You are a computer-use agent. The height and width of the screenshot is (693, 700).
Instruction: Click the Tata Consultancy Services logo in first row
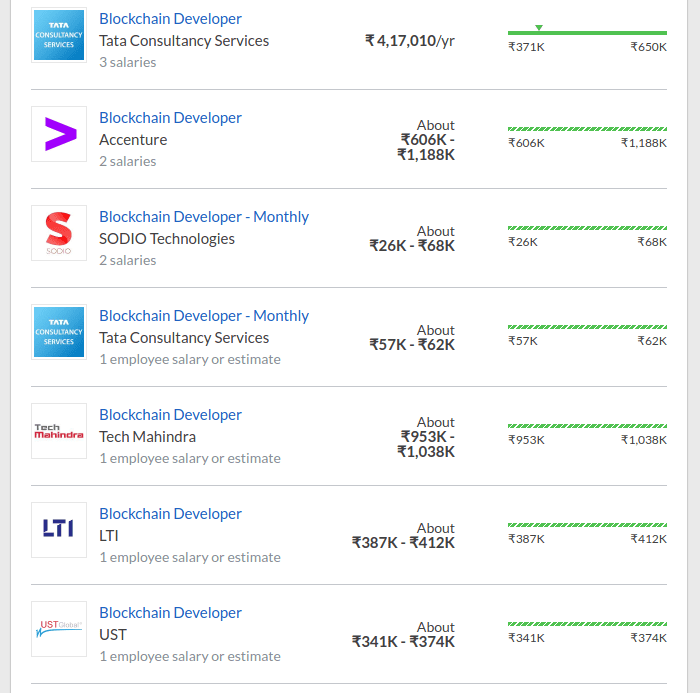[x=59, y=36]
